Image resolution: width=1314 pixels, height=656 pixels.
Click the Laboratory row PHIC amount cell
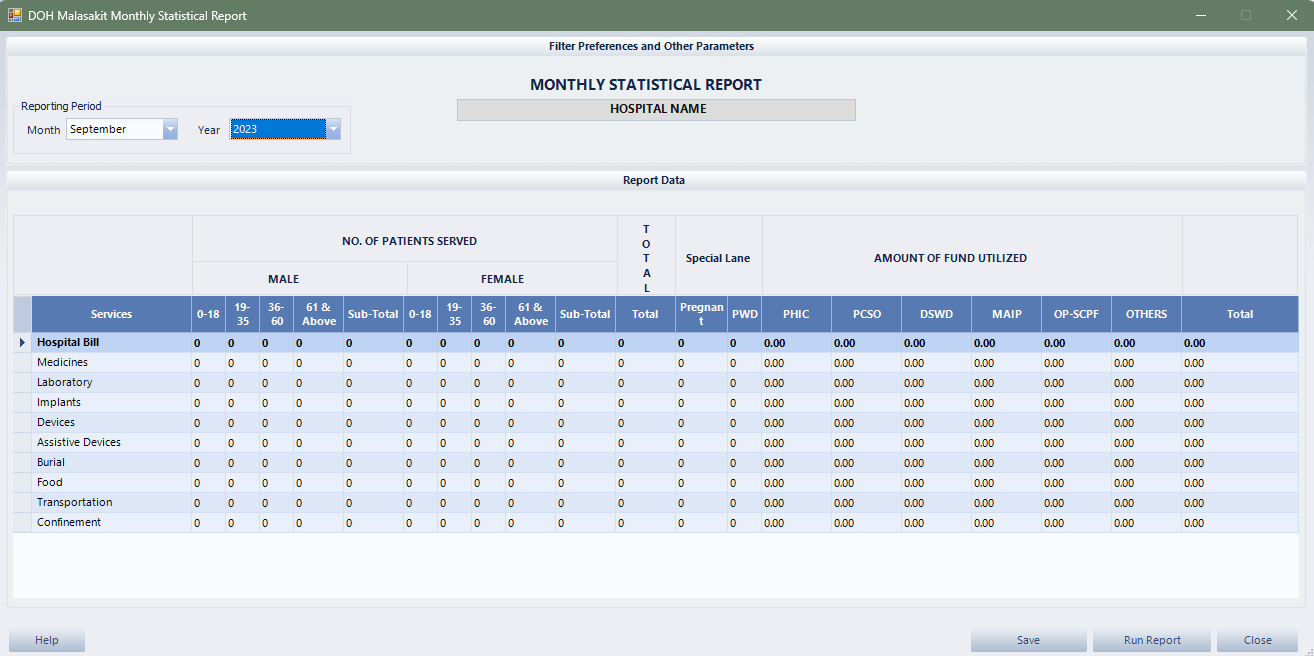pos(796,383)
